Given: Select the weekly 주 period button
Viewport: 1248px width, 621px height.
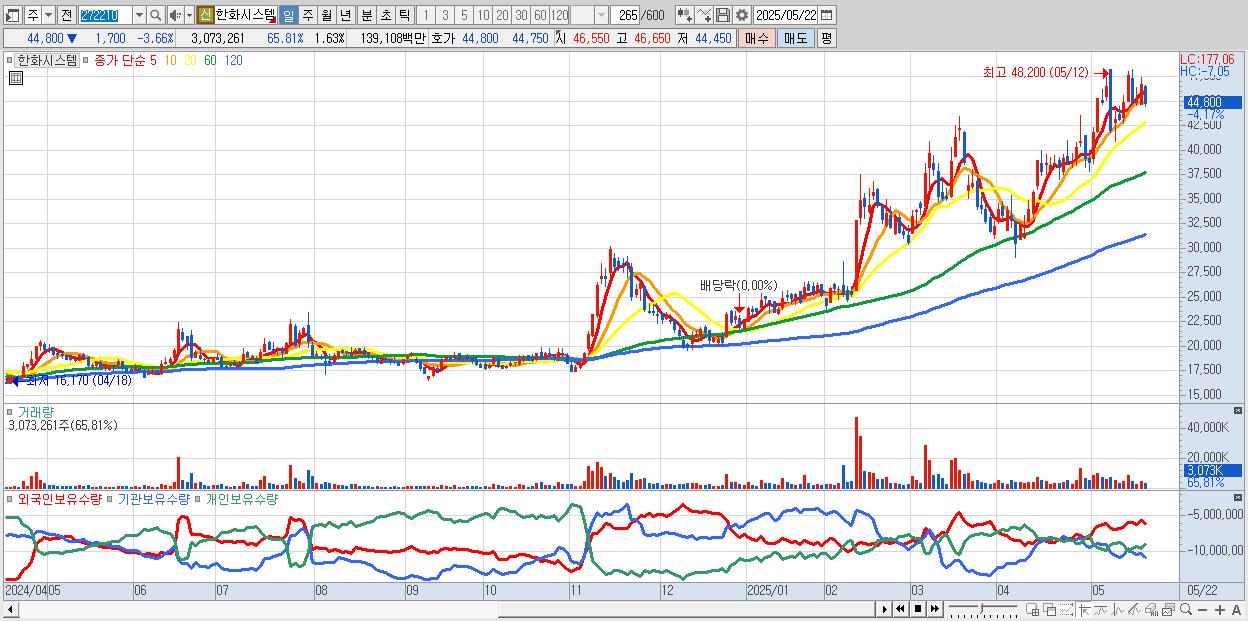Looking at the screenshot, I should point(307,15).
